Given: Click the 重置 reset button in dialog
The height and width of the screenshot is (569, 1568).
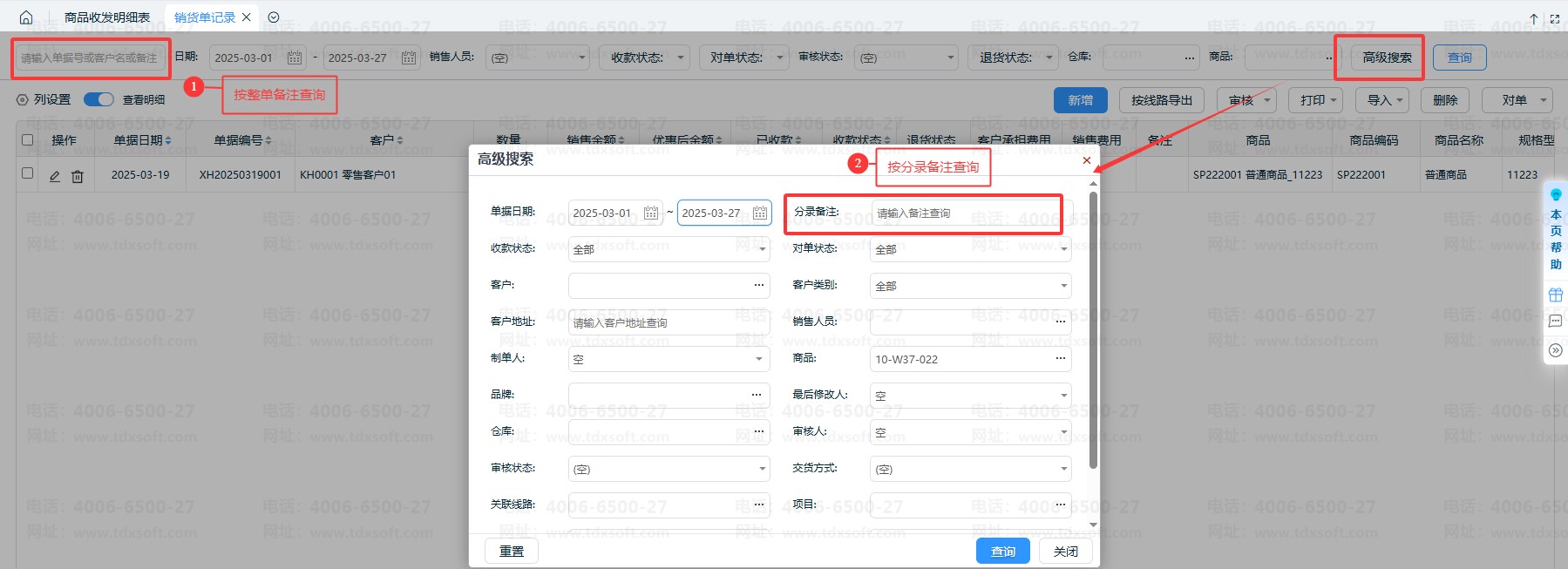Looking at the screenshot, I should 512,552.
